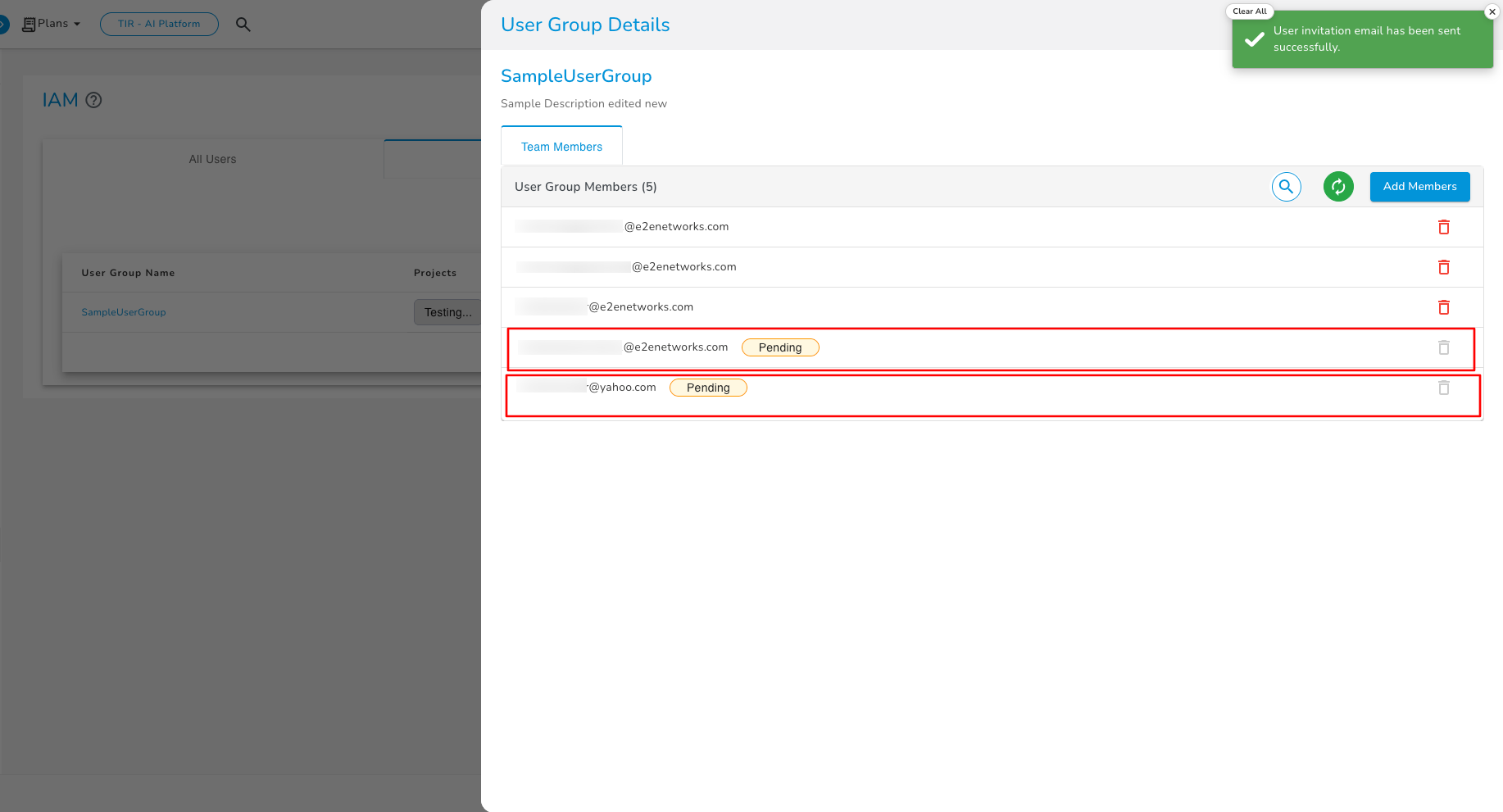This screenshot has width=1503, height=812.
Task: Expand the Plans dropdown
Action: 52,24
